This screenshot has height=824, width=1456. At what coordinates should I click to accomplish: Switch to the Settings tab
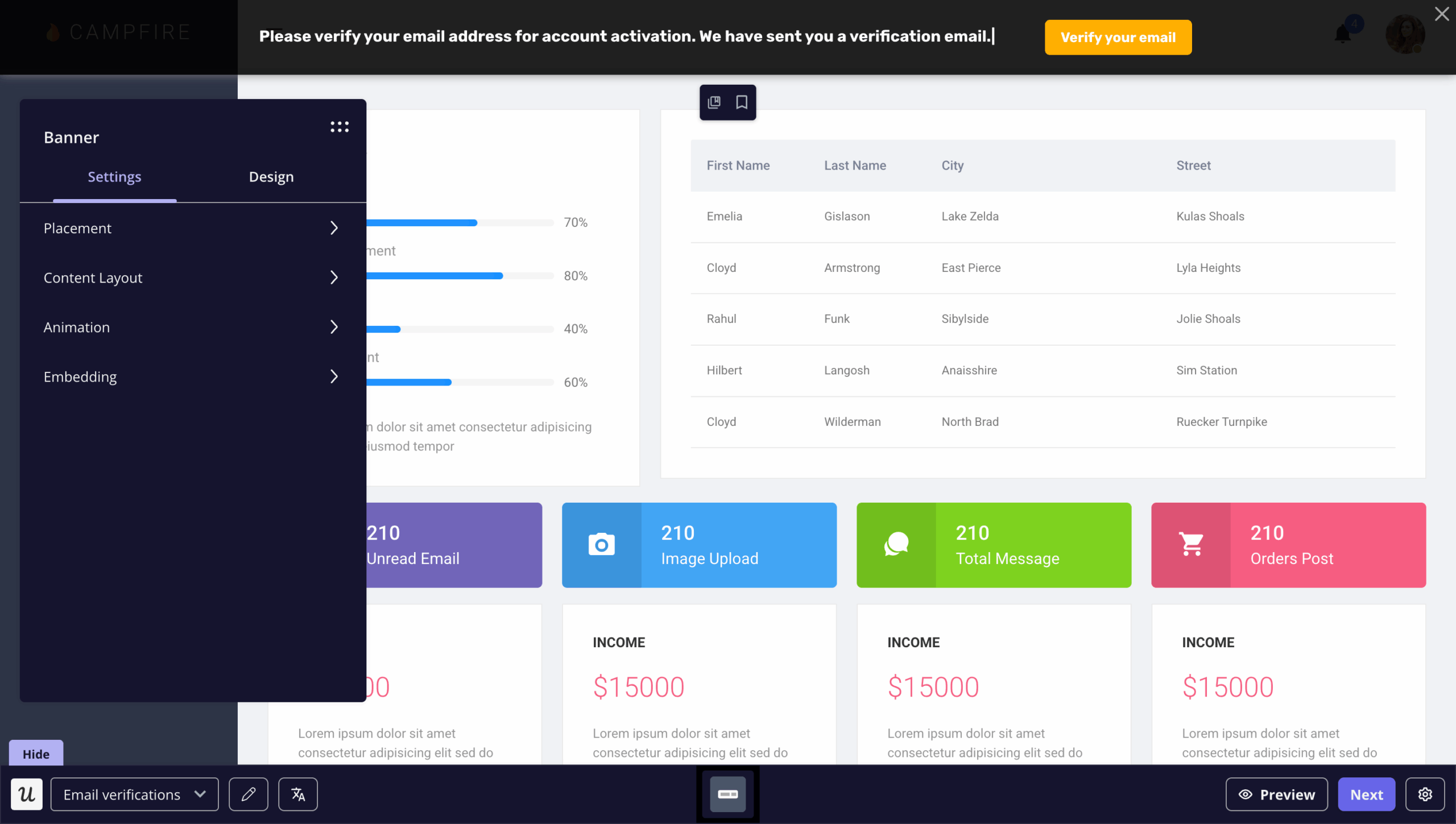click(114, 176)
